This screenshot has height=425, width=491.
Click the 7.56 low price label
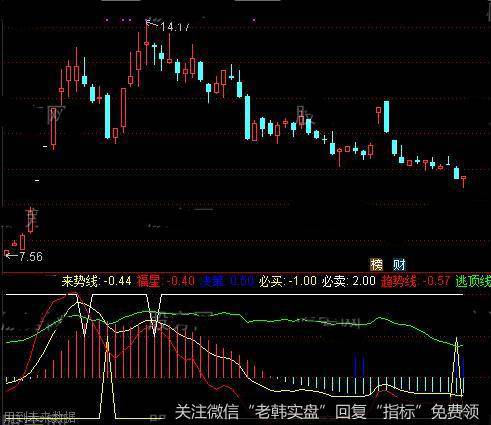(x=31, y=257)
